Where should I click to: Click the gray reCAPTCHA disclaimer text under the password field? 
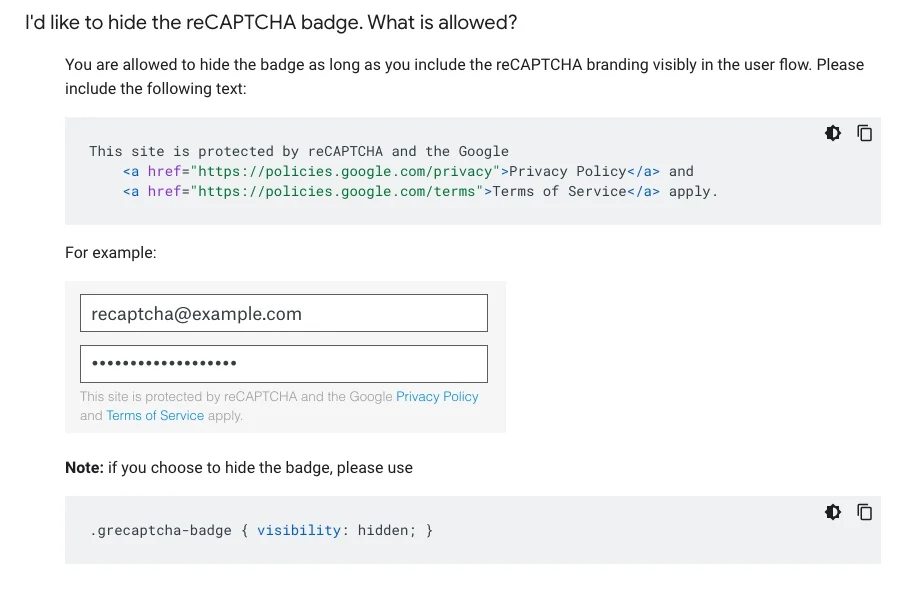236,396
